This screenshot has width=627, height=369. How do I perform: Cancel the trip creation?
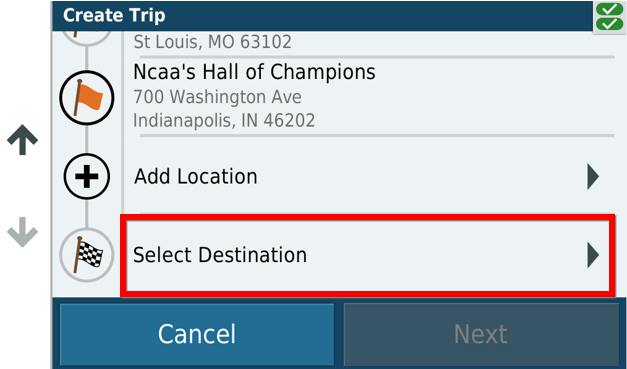197,334
